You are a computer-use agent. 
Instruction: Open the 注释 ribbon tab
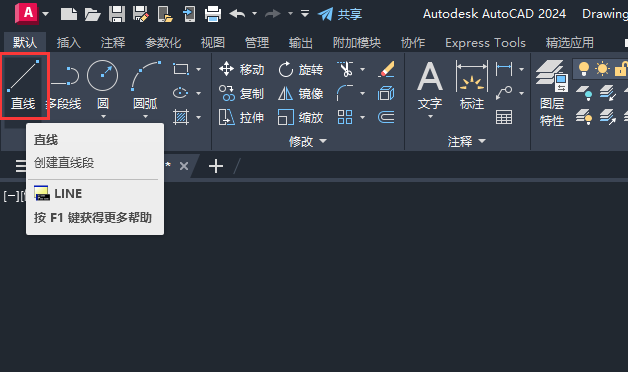[x=113, y=42]
